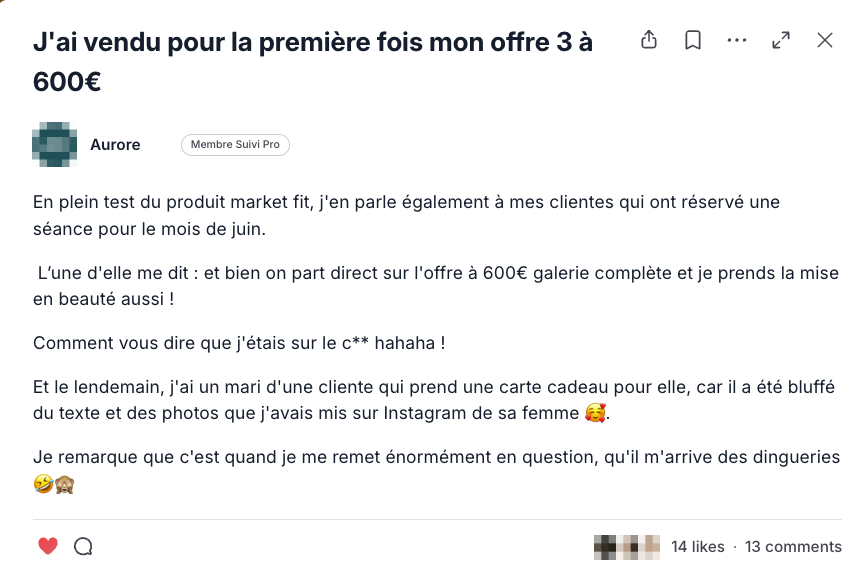Expand the post to full screen
This screenshot has width=858, height=578.
781,40
